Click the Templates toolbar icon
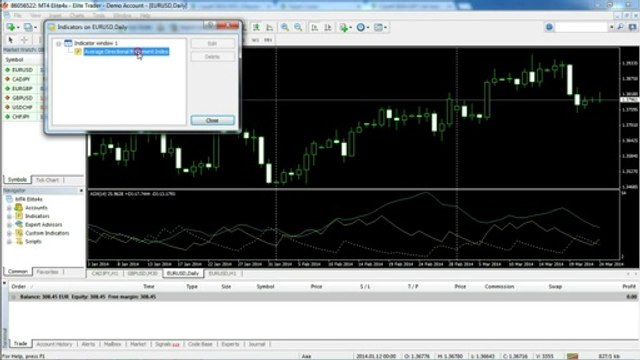This screenshot has width=640, height=360. pyautogui.click(x=379, y=27)
